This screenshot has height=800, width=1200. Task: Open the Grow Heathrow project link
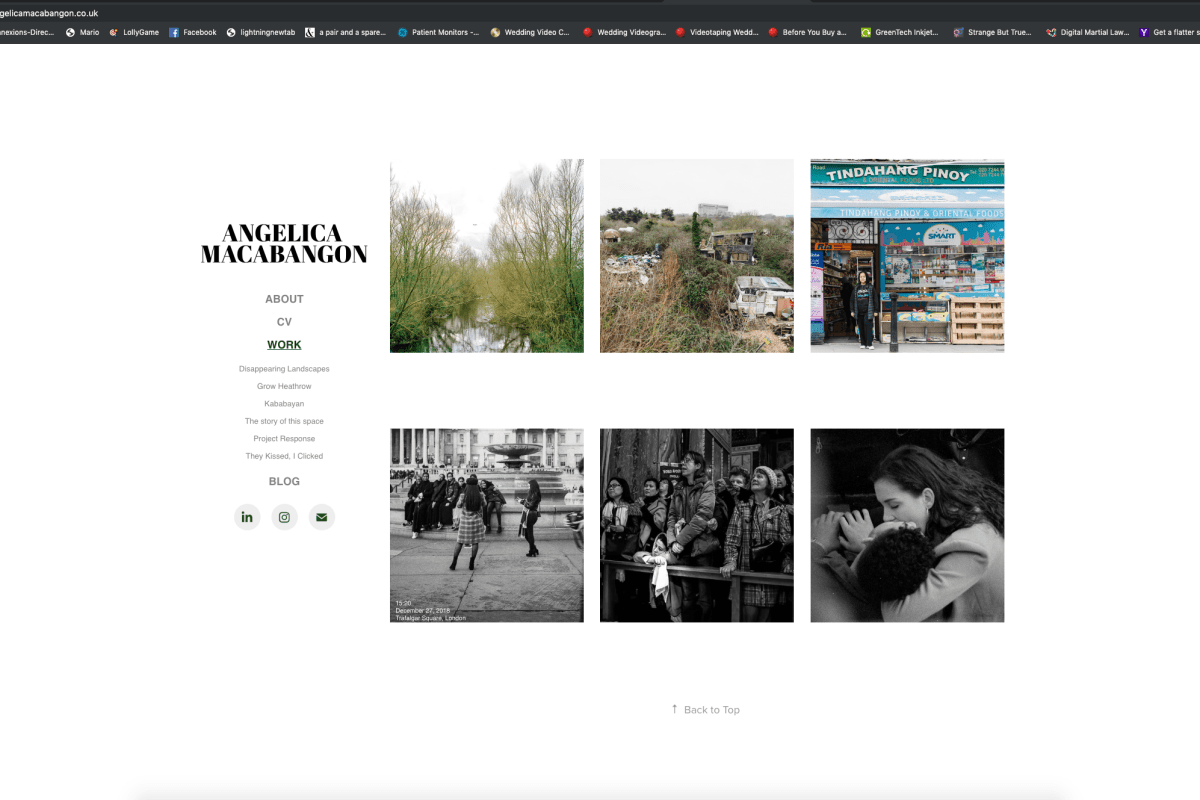click(284, 386)
